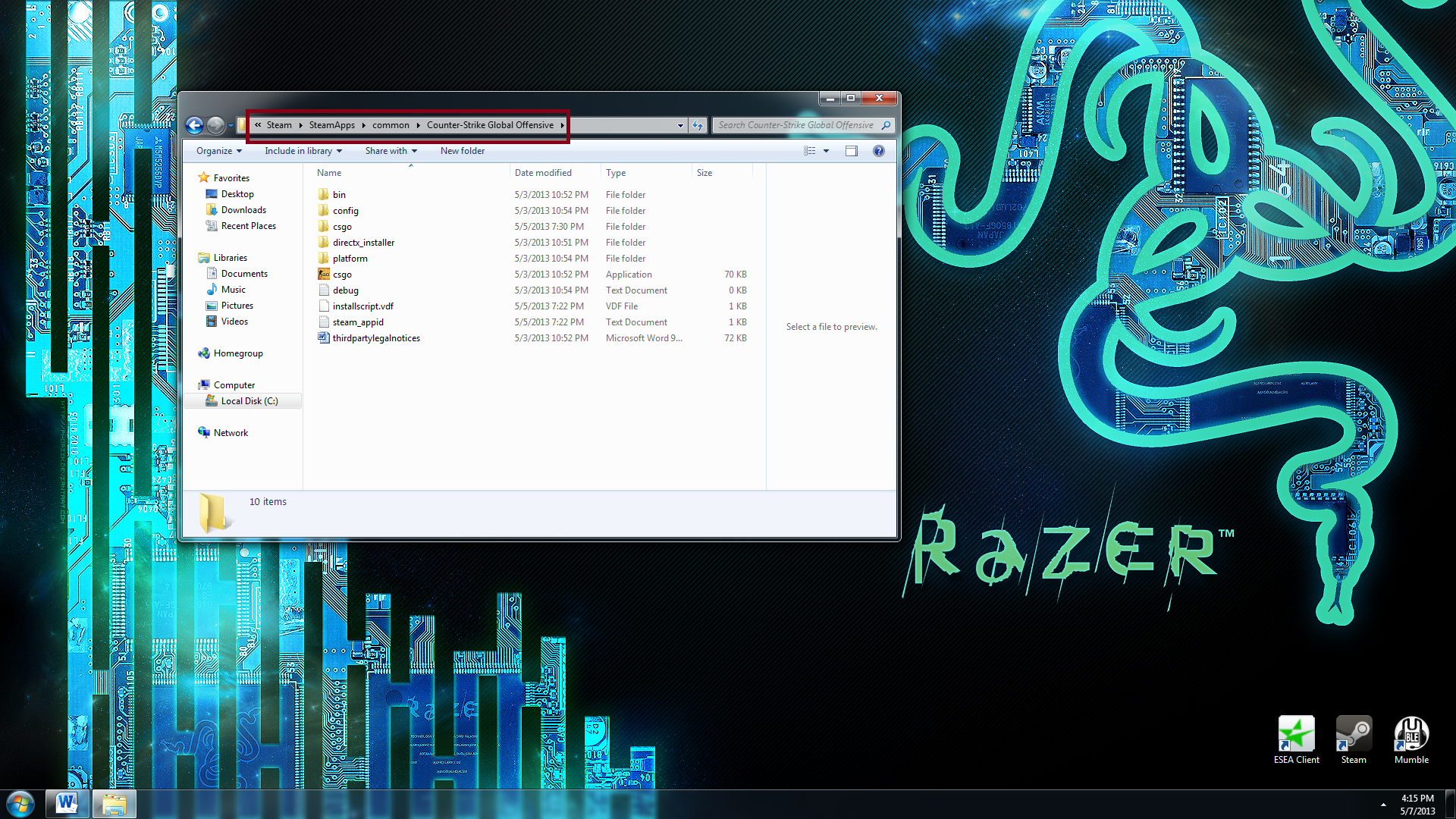Open the Share with menu

391,151
